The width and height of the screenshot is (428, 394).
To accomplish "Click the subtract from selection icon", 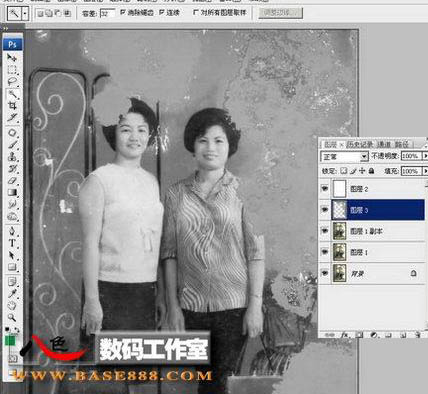I will pyautogui.click(x=58, y=13).
